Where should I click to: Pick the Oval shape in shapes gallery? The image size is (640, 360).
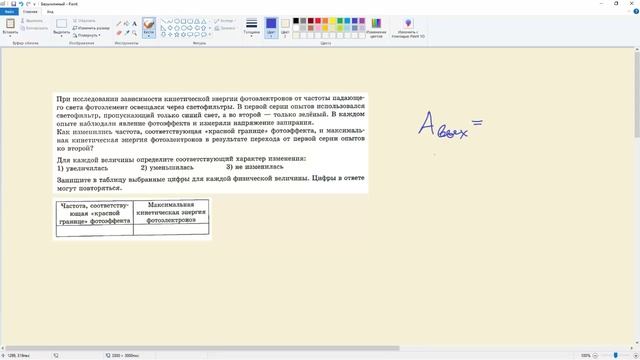[x=177, y=21]
